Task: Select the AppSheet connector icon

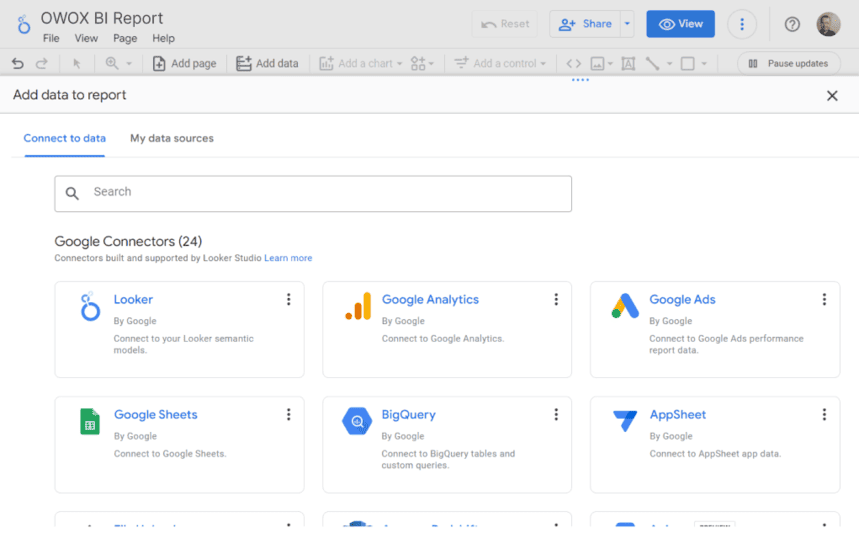Action: pyautogui.click(x=625, y=421)
